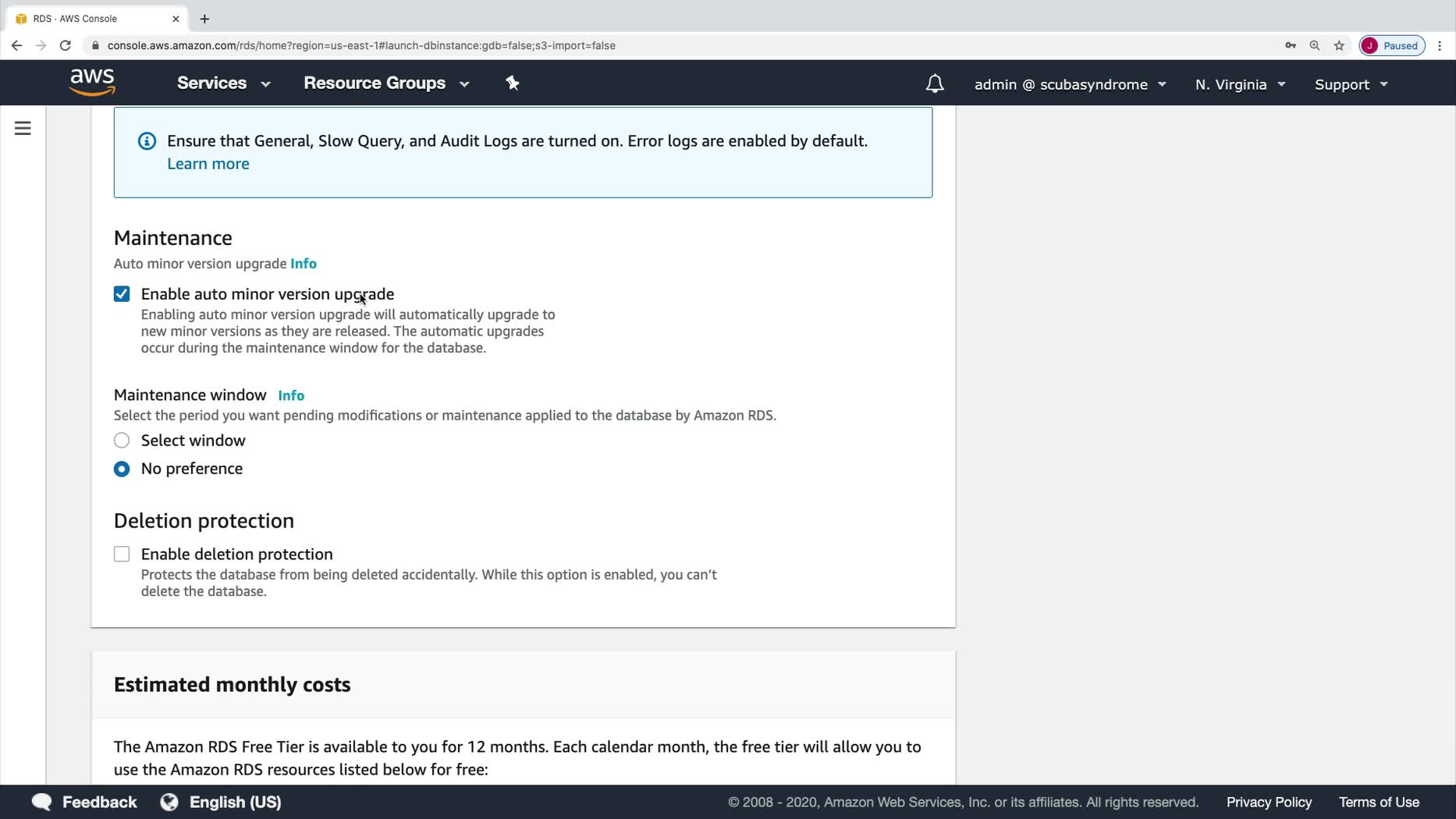The width and height of the screenshot is (1456, 819).
Task: Open the Support menu
Action: point(1351,84)
